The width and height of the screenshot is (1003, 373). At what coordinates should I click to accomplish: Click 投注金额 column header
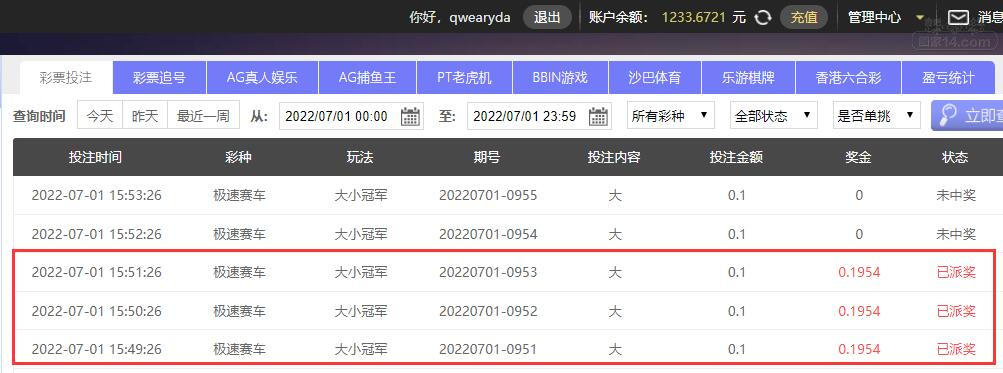pos(736,157)
